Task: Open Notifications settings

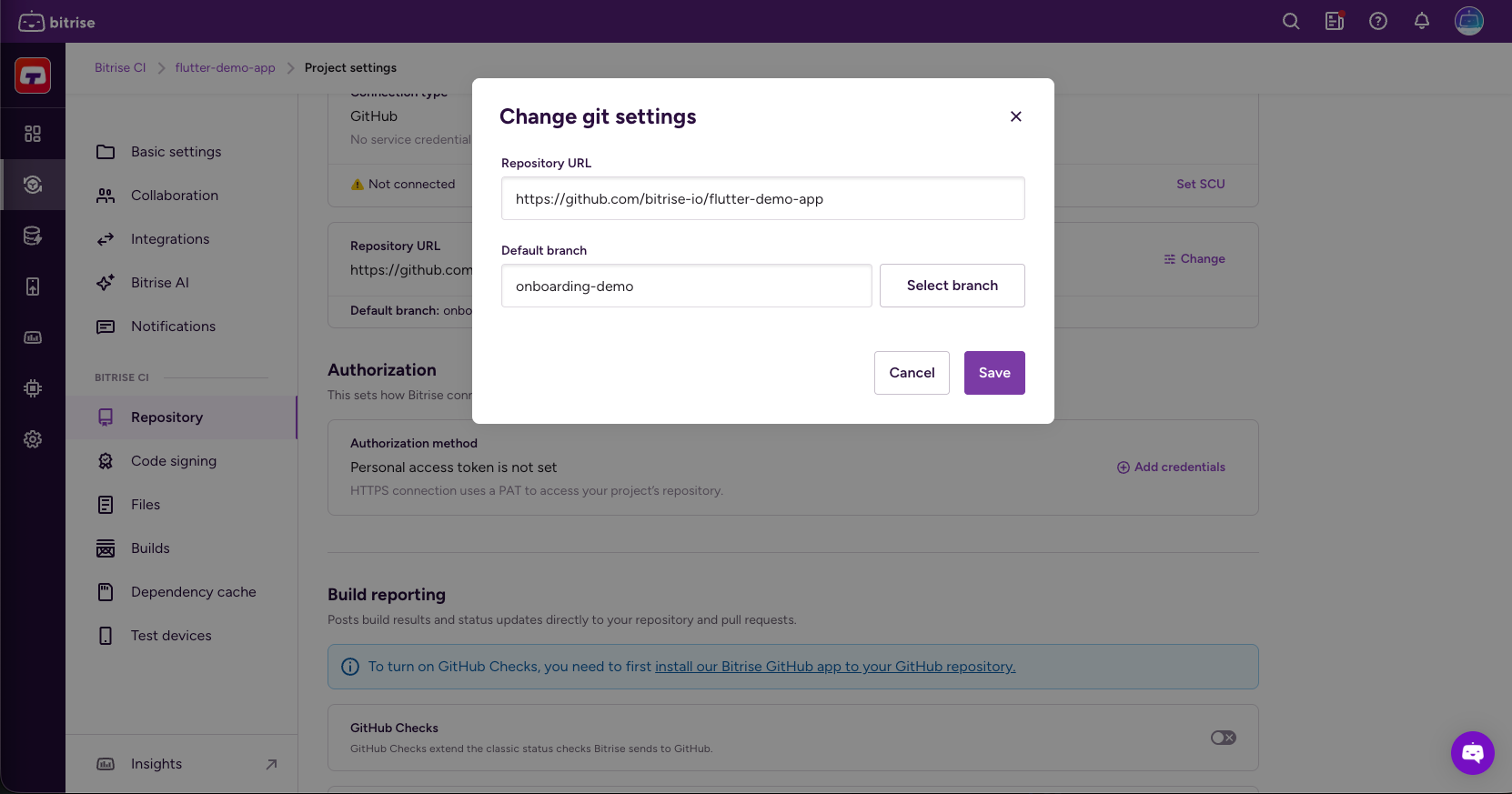Action: (x=182, y=327)
